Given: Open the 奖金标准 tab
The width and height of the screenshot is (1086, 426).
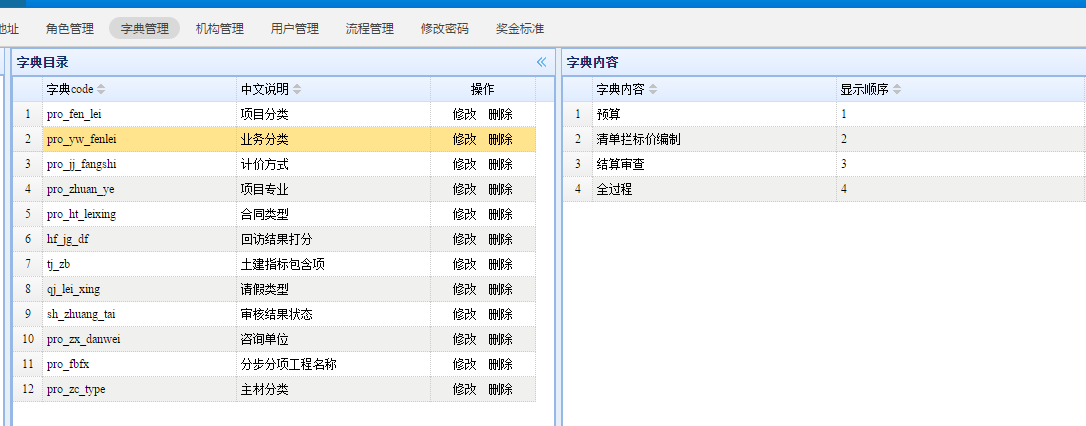Looking at the screenshot, I should pyautogui.click(x=520, y=29).
